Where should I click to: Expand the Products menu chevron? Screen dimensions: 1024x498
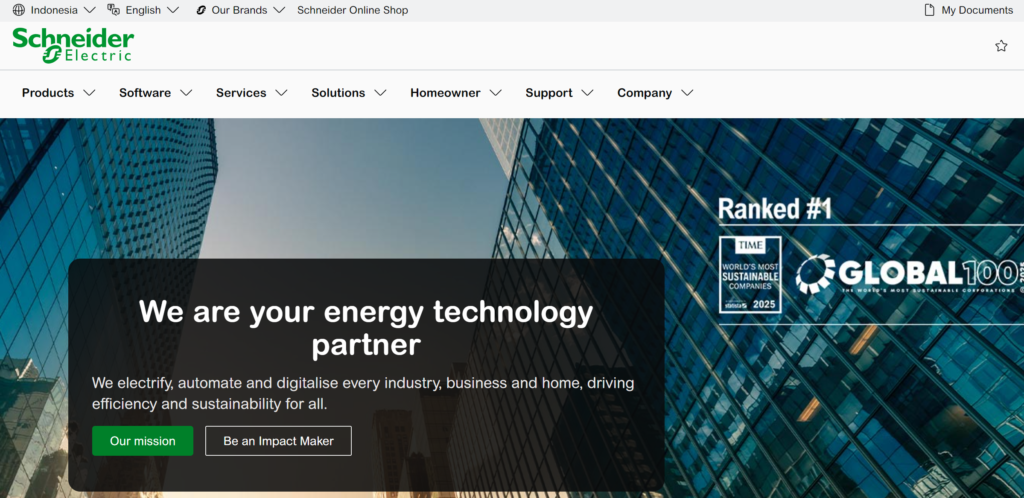[89, 93]
